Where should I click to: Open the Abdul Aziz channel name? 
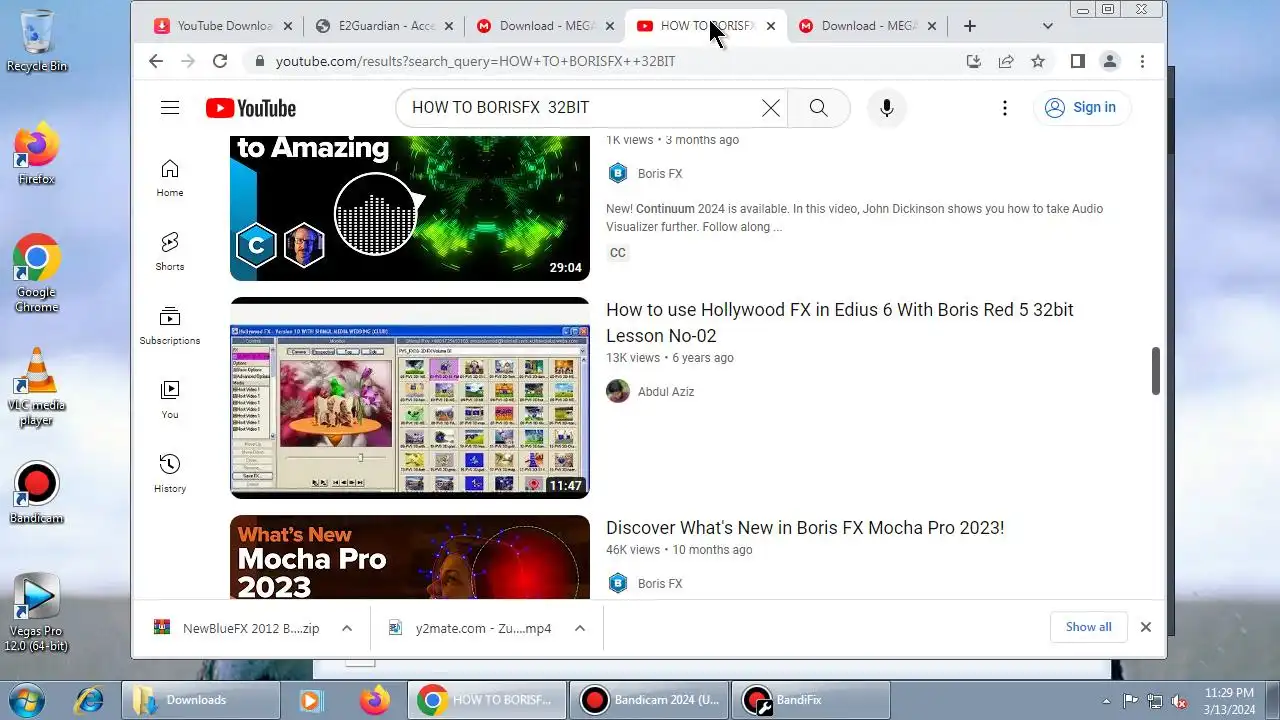(666, 392)
